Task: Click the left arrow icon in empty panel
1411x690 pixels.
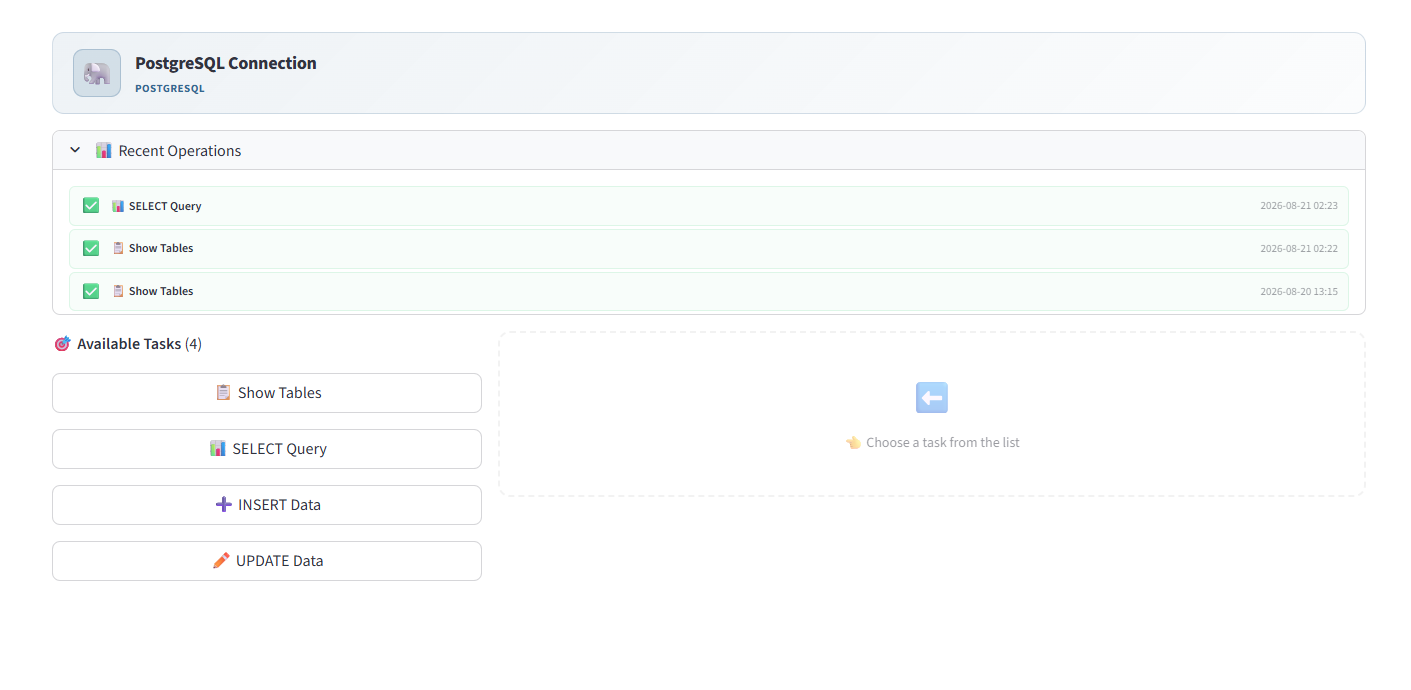Action: [x=932, y=398]
